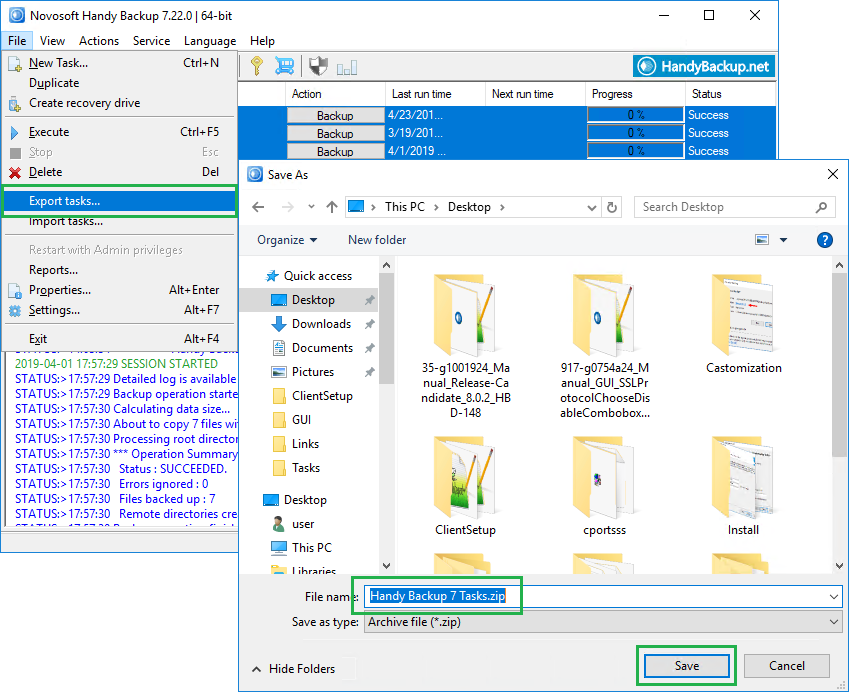Expand the This PC breadcrumb chevron
Viewport: 849px width, 692px height.
coord(436,207)
